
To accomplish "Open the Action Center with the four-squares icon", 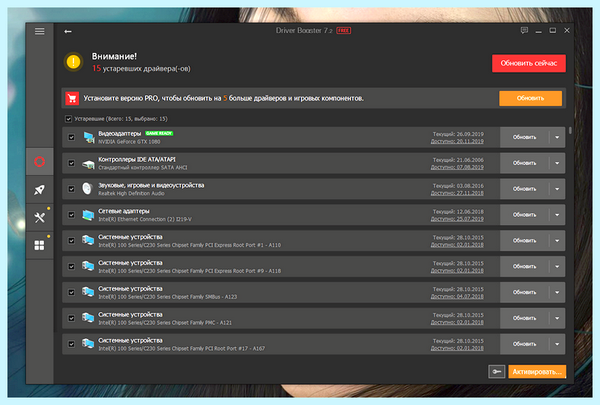I will 39,245.
